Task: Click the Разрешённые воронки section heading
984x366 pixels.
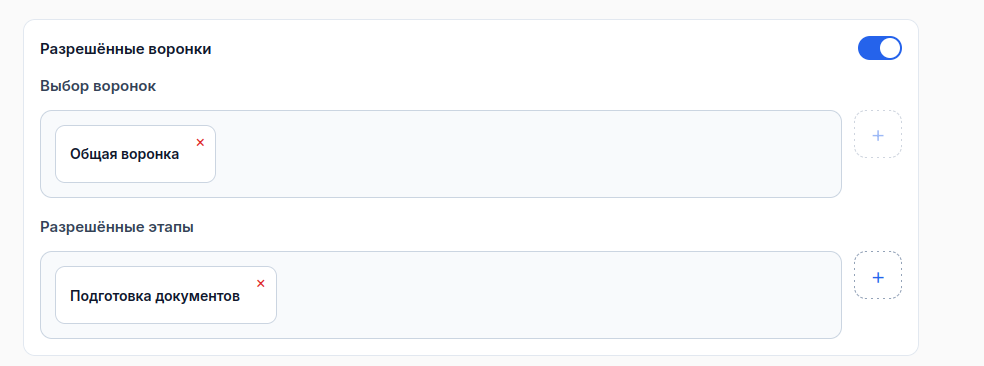Action: pyautogui.click(x=126, y=50)
